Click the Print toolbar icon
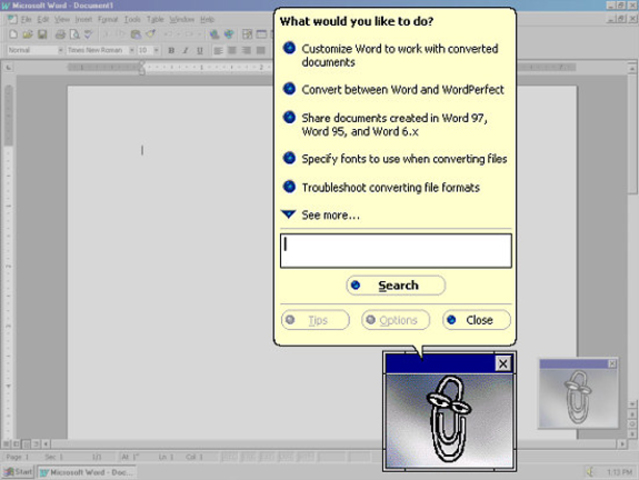The image size is (639, 480). tap(60, 35)
